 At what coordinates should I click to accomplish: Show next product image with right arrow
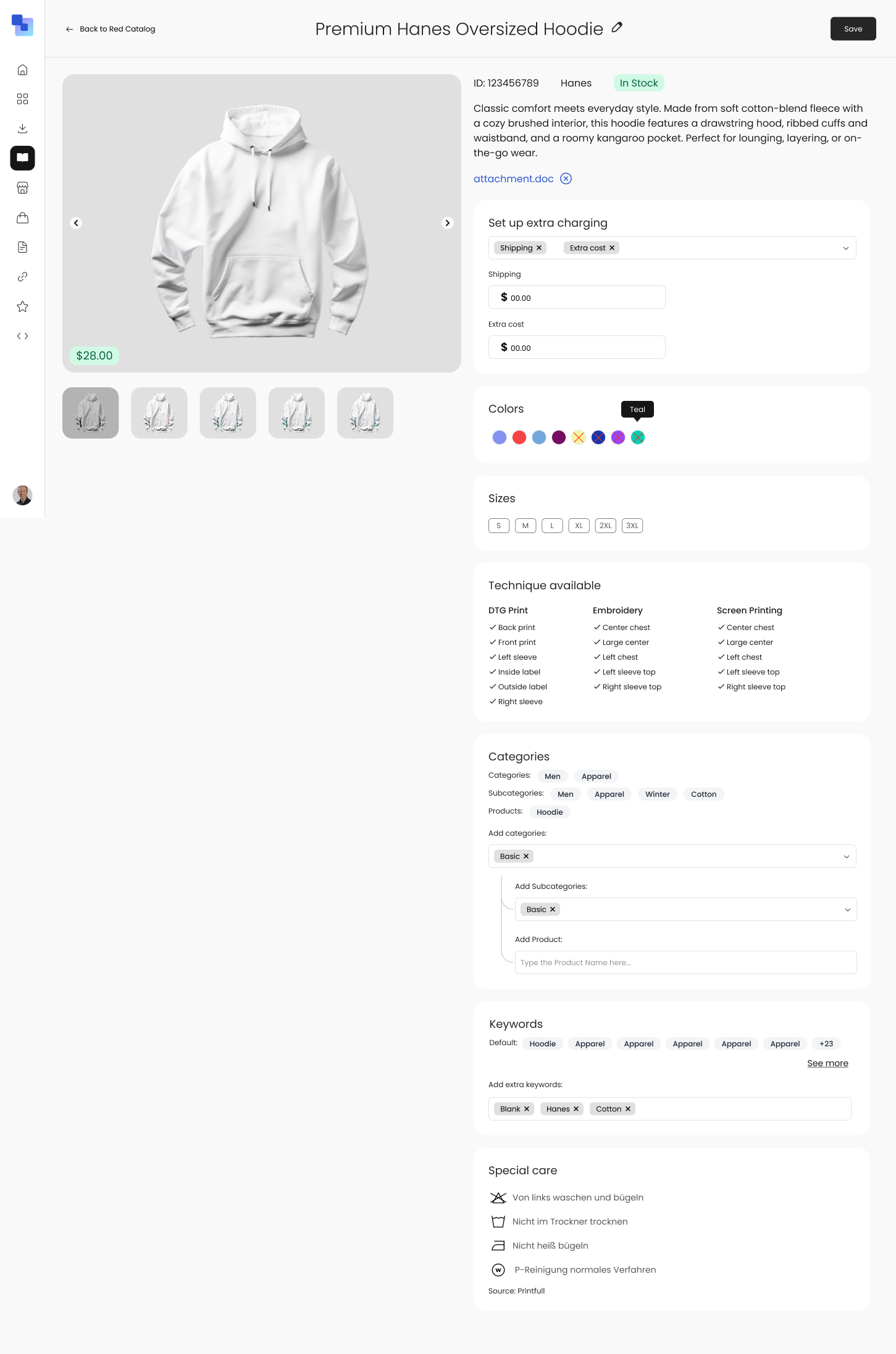coord(447,223)
